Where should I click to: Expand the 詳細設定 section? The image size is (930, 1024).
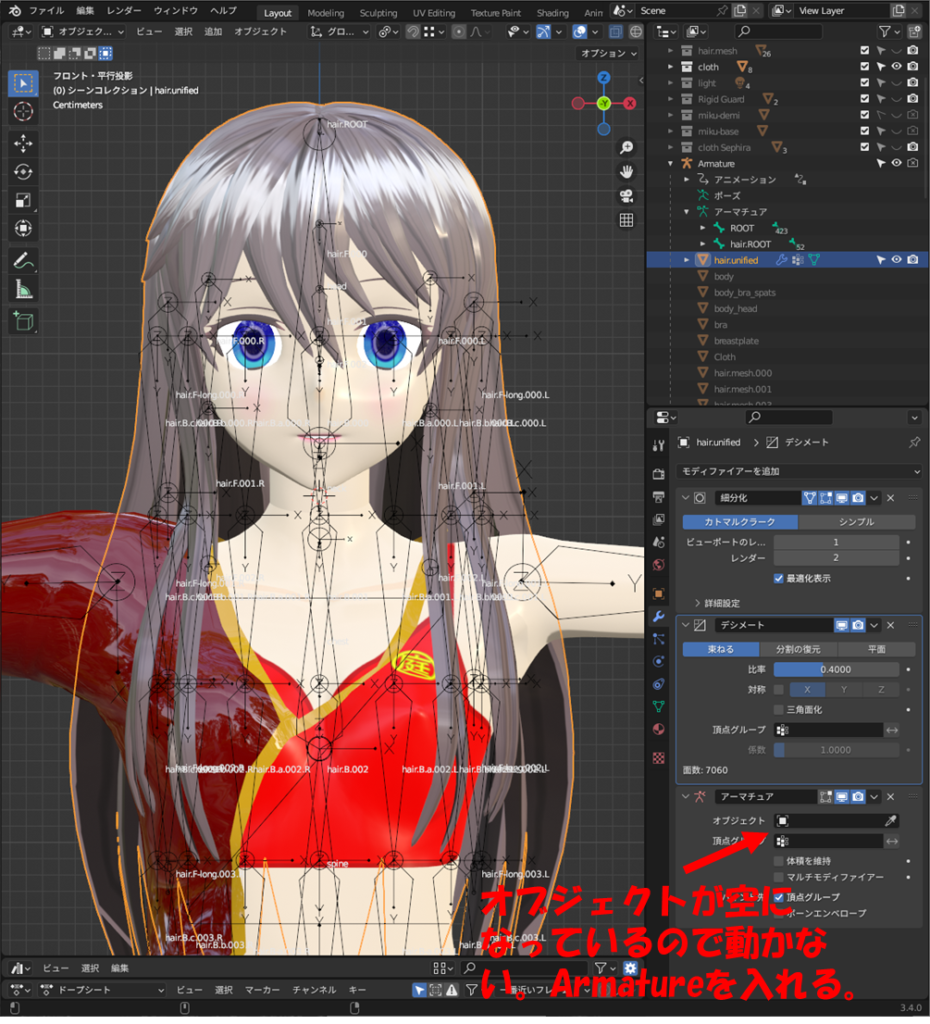[x=716, y=603]
